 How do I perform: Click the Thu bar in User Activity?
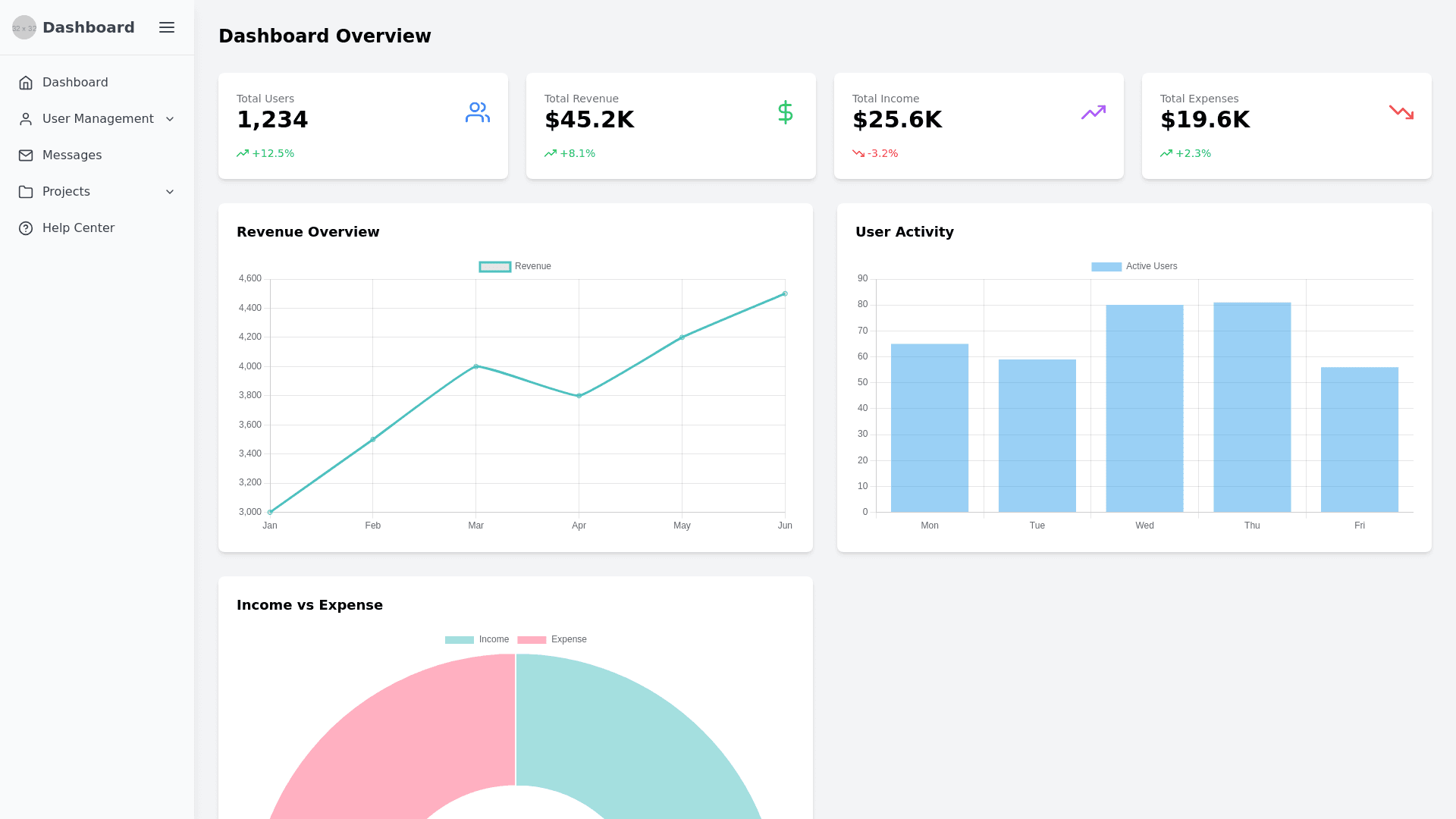pyautogui.click(x=1251, y=408)
